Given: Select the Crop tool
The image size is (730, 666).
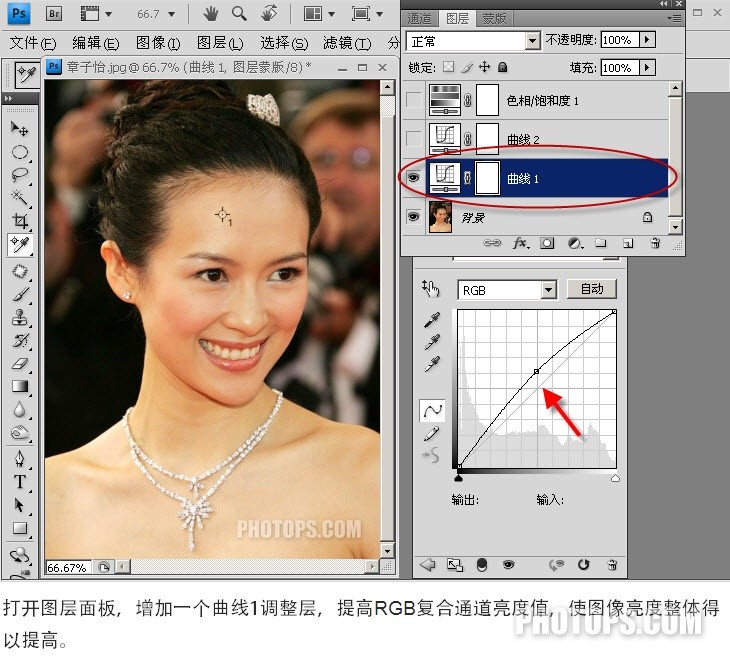Looking at the screenshot, I should tap(20, 221).
